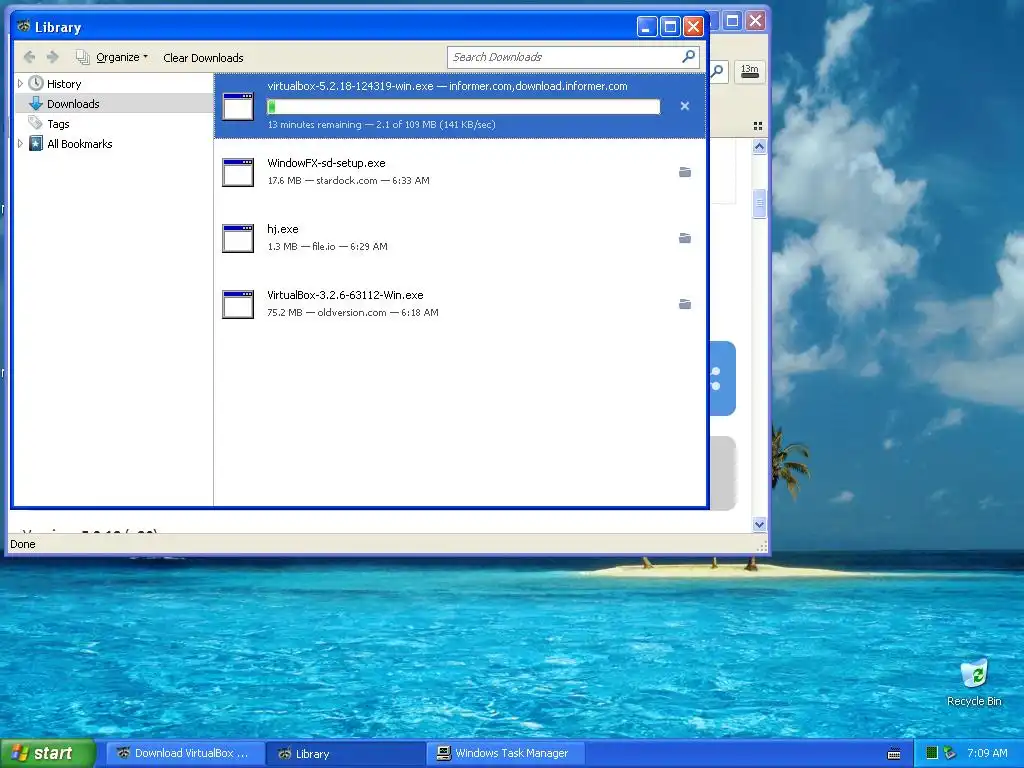Screen dimensions: 1024x768
Task: Click the network tray icon
Action: (x=950, y=753)
